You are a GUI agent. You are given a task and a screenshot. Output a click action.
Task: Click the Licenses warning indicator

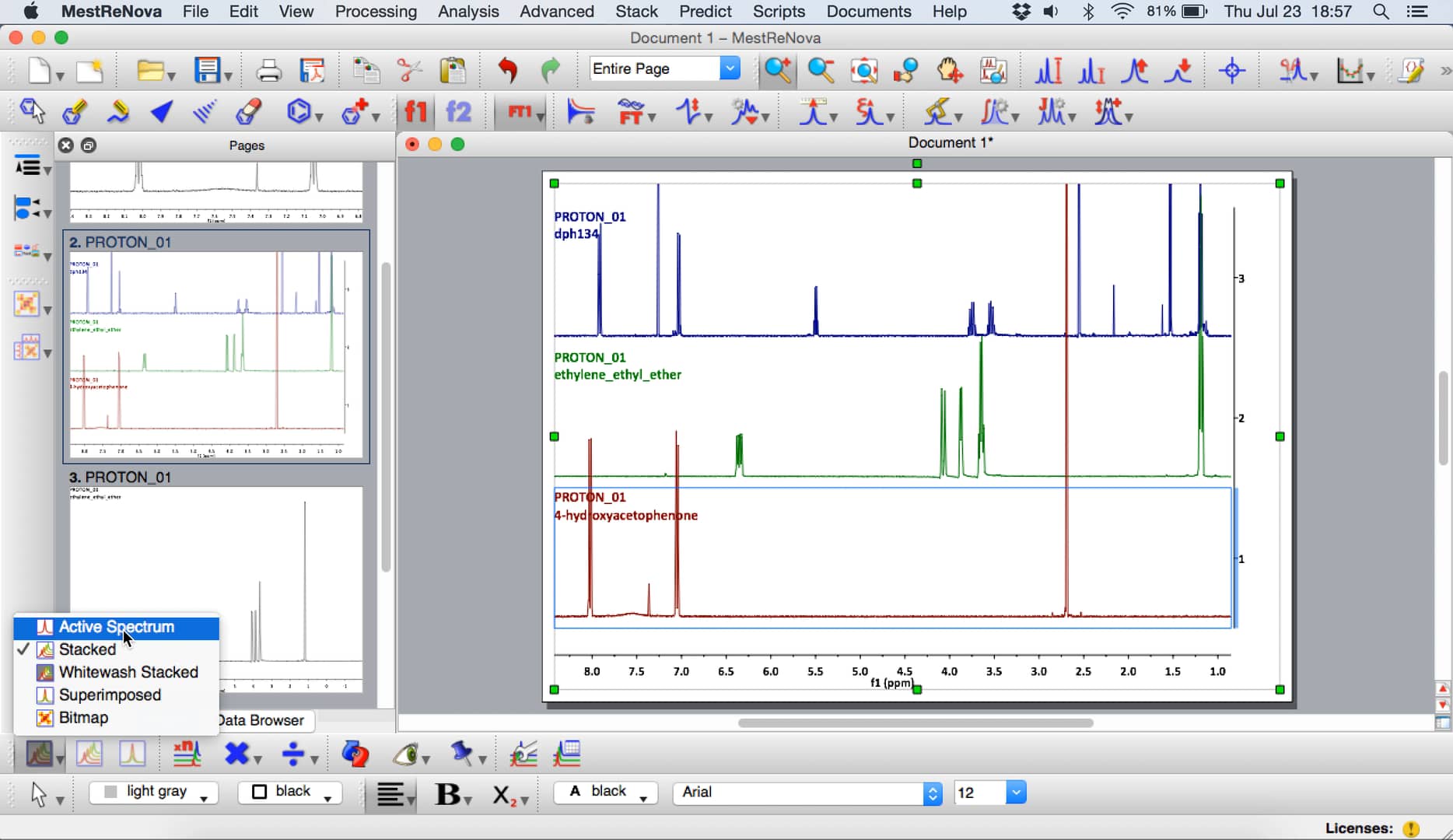[1411, 828]
